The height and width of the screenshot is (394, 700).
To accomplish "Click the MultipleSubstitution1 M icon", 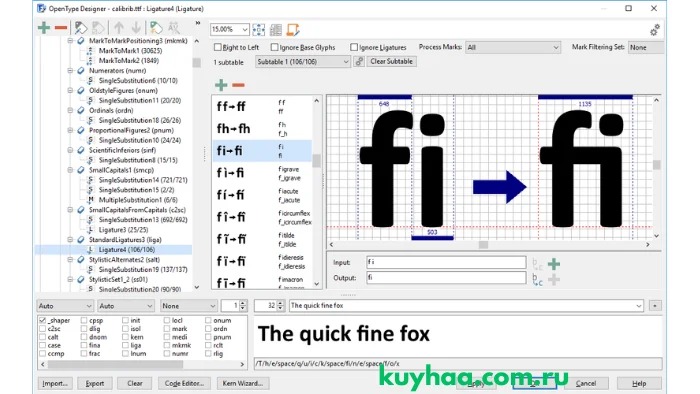I will [91, 200].
